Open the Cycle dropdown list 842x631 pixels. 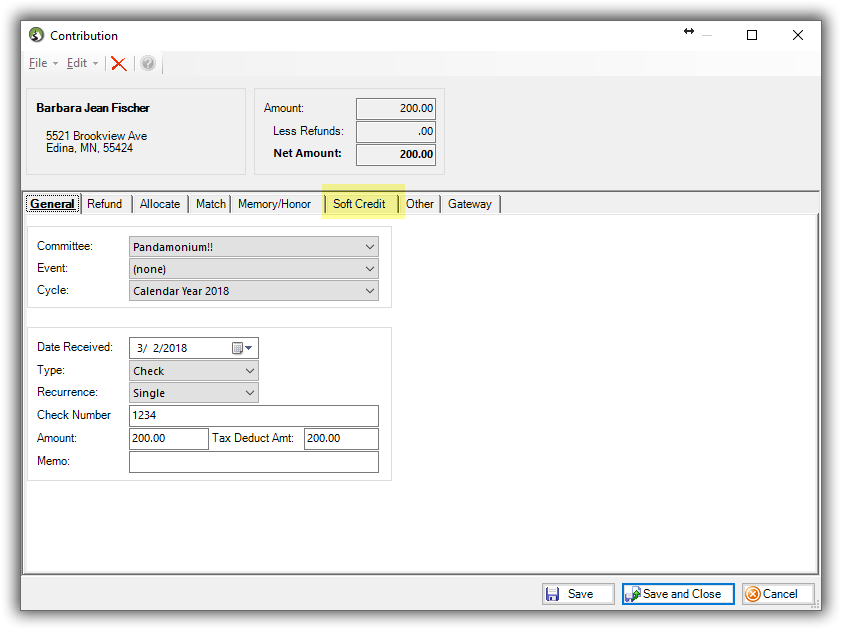click(370, 291)
